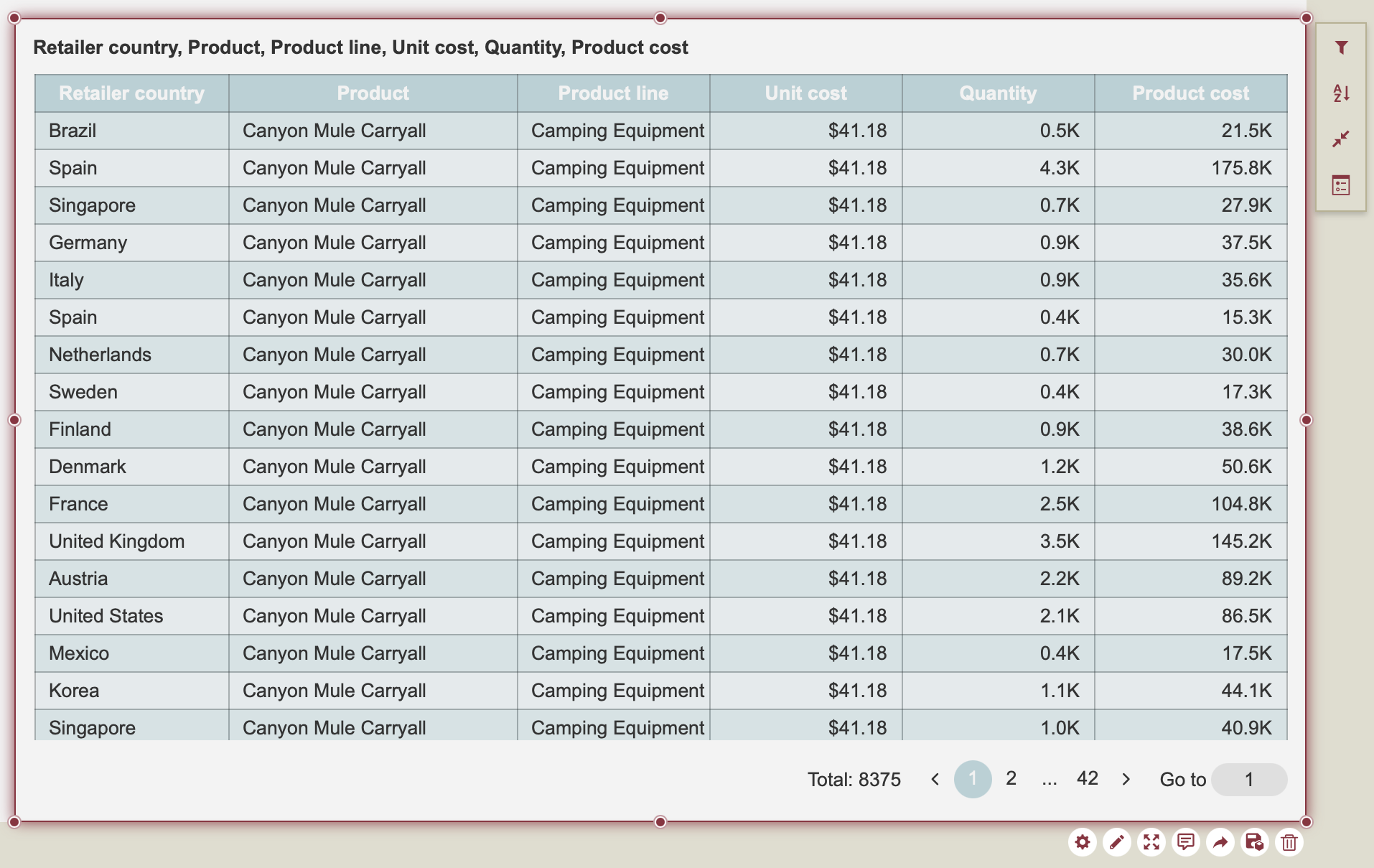This screenshot has width=1374, height=868.
Task: Click the Product cost column header
Action: (1190, 93)
